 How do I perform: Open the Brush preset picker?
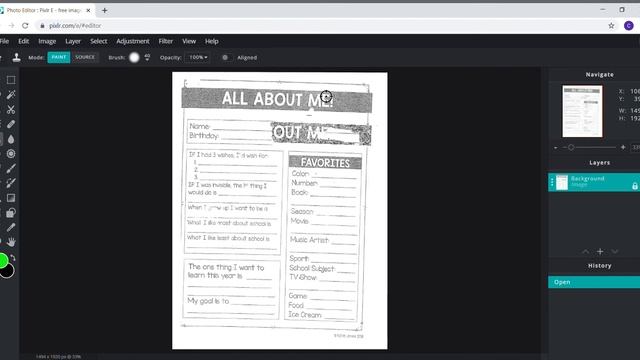(x=134, y=58)
